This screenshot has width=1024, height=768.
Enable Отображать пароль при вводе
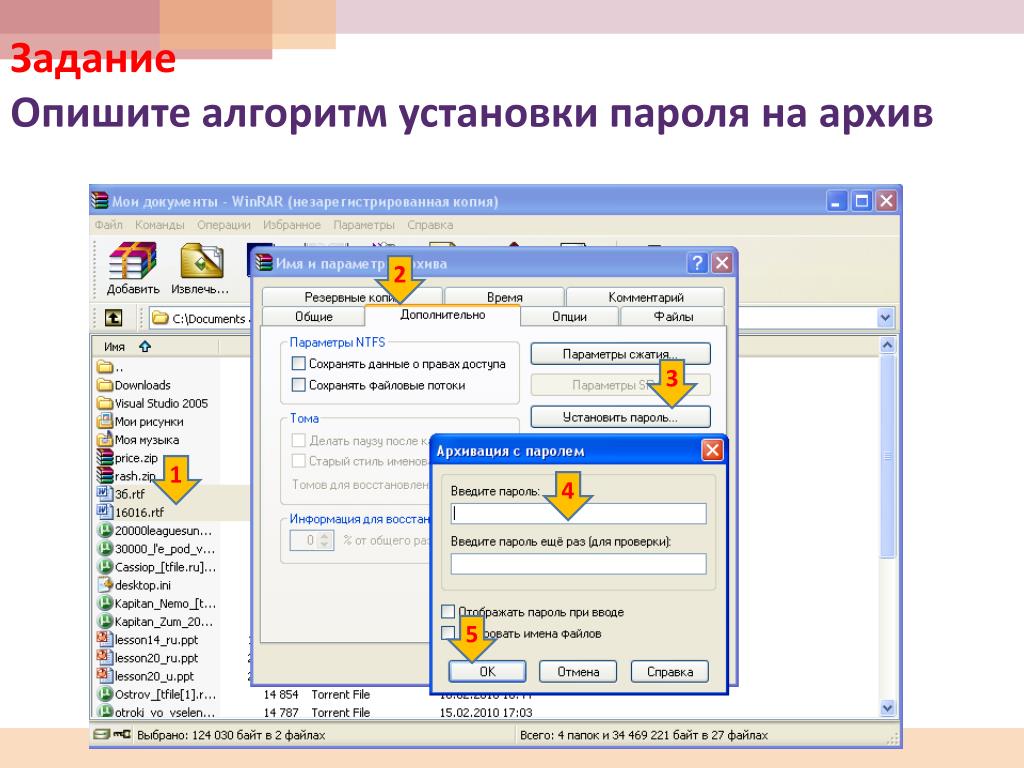pos(448,611)
